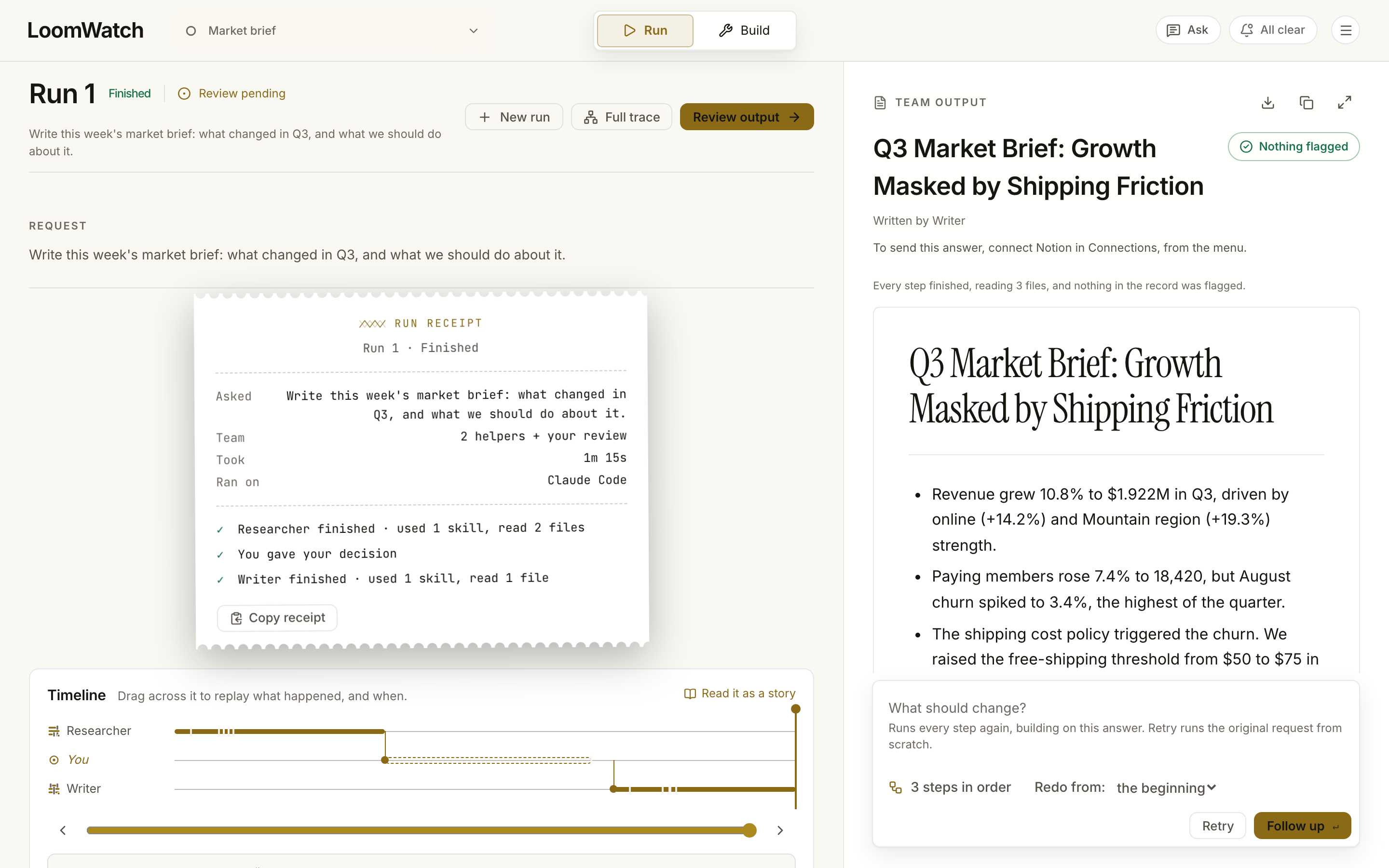Expand team output to full screen
This screenshot has height=868, width=1389.
[1344, 103]
